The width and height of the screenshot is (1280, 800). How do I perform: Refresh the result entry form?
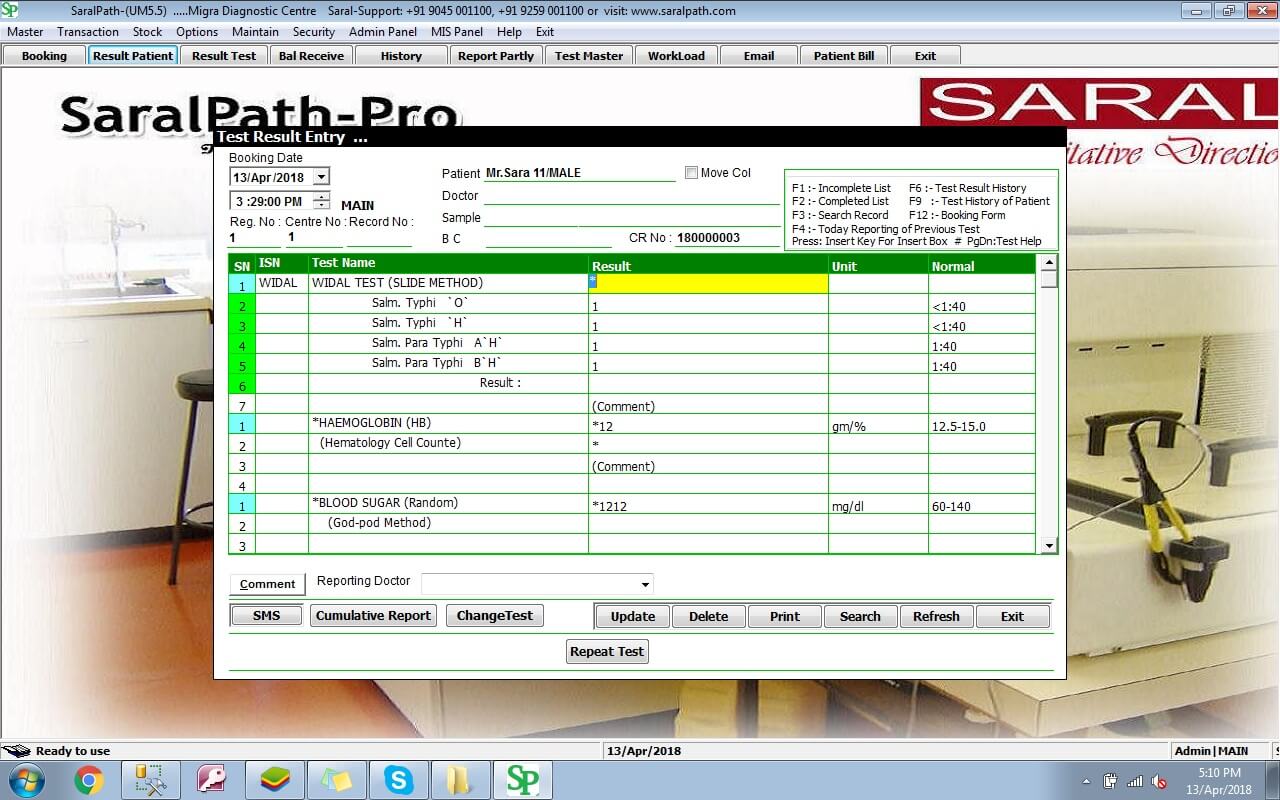(936, 616)
